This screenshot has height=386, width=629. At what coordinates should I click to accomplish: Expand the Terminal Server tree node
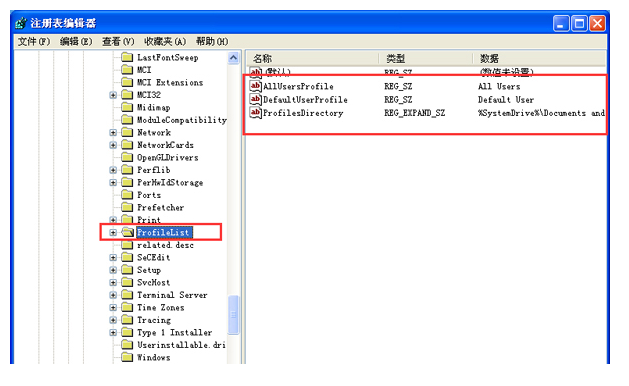point(113,295)
